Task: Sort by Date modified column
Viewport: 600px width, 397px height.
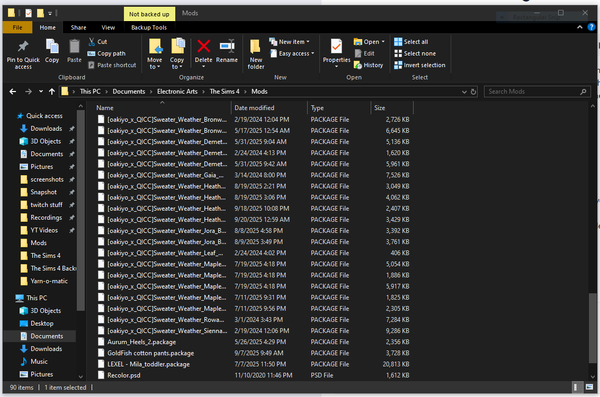Action: pos(269,108)
